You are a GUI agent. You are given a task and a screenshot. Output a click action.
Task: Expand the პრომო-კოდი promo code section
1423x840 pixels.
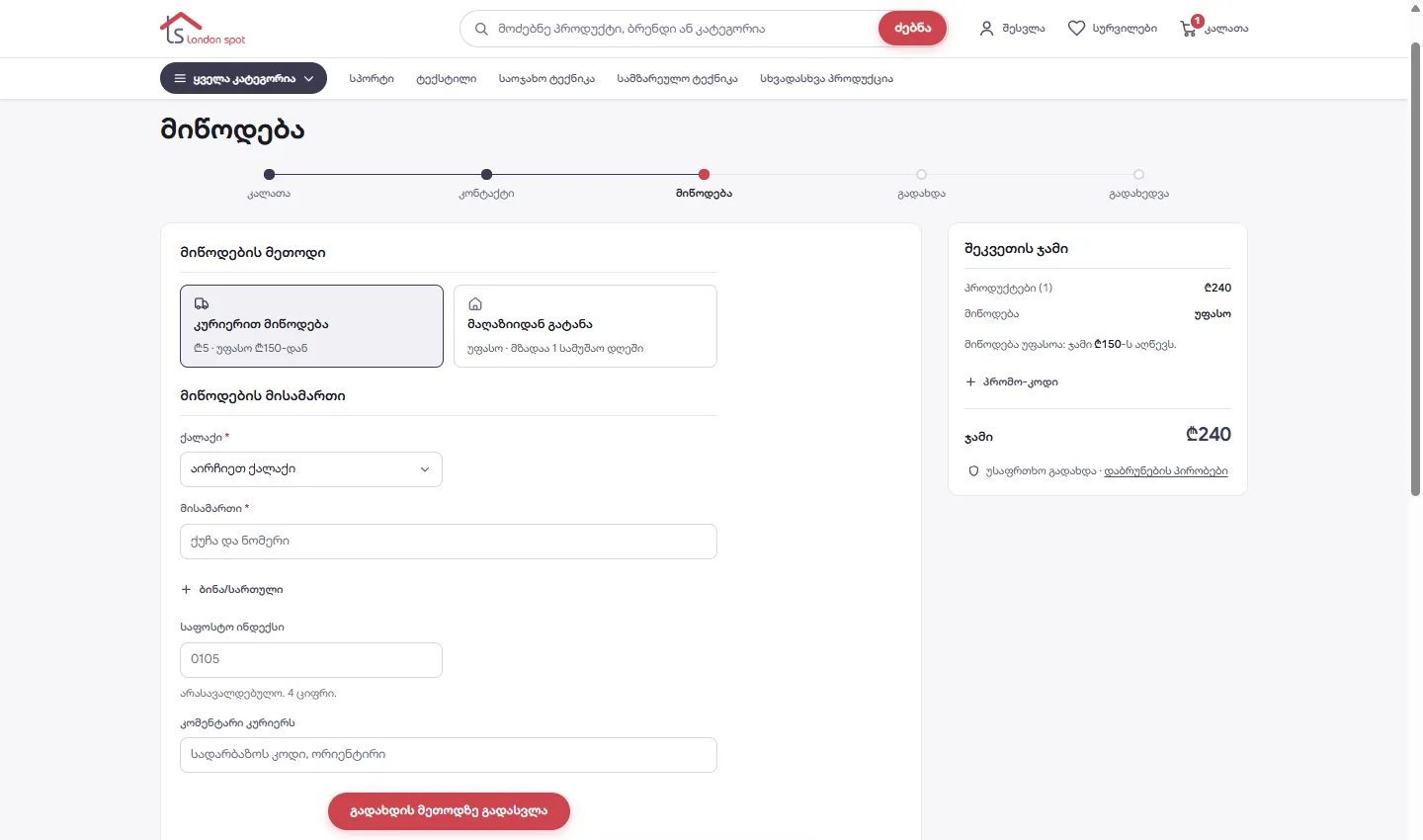click(x=1012, y=381)
